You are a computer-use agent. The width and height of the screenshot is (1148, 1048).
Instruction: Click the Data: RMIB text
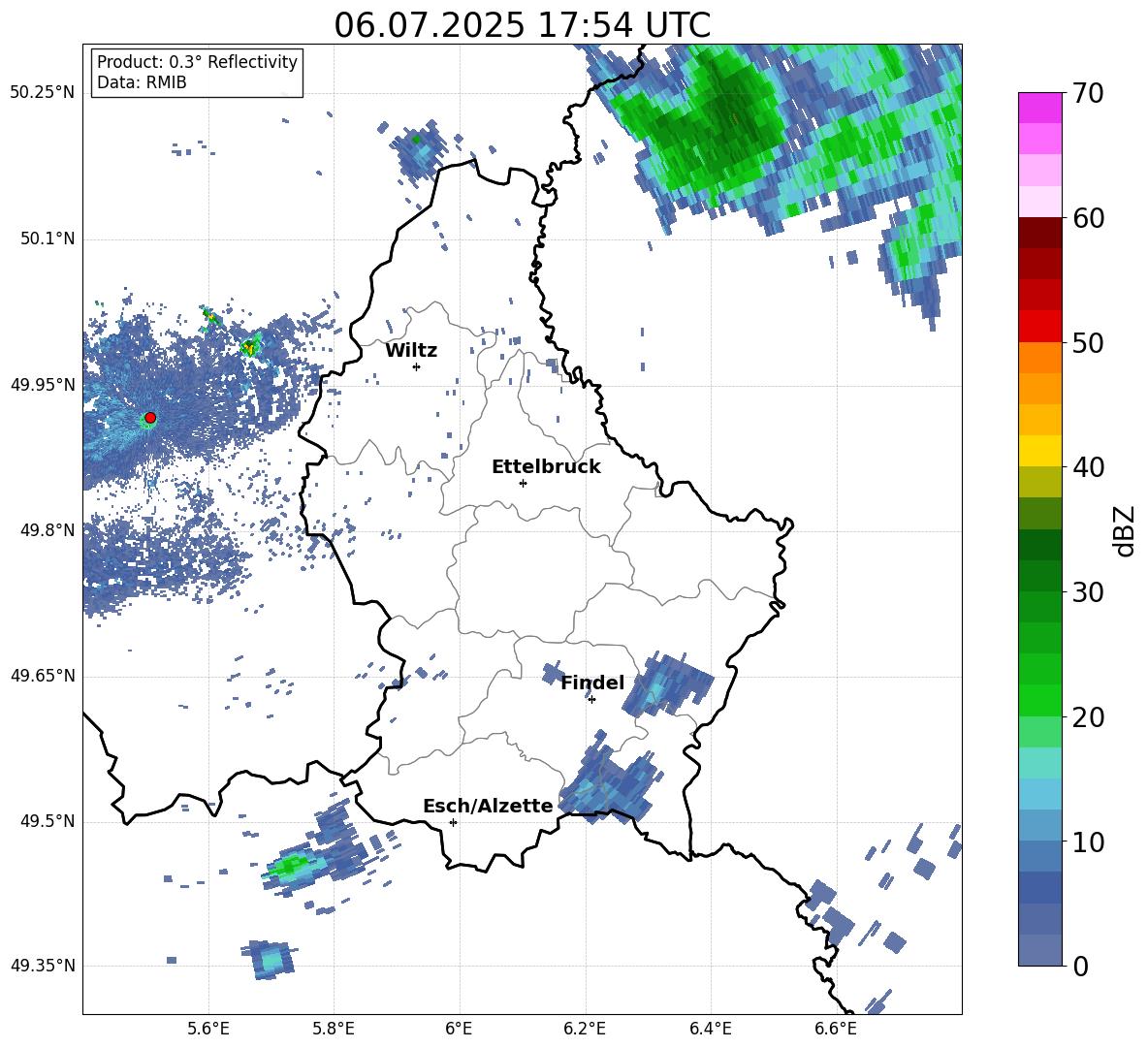pos(142,82)
